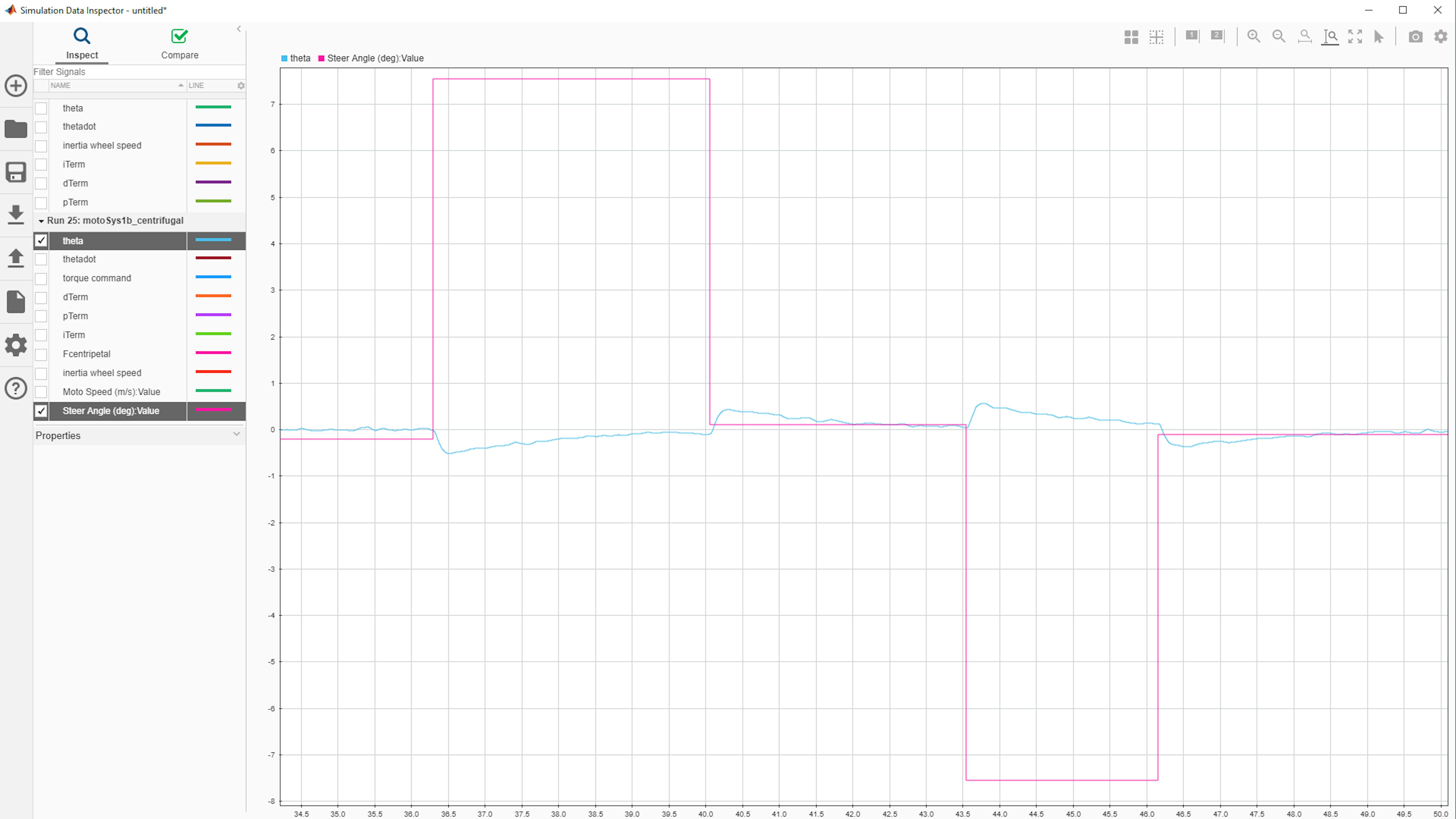The height and width of the screenshot is (819, 1456).
Task: Click the new session plus icon
Action: [16, 86]
